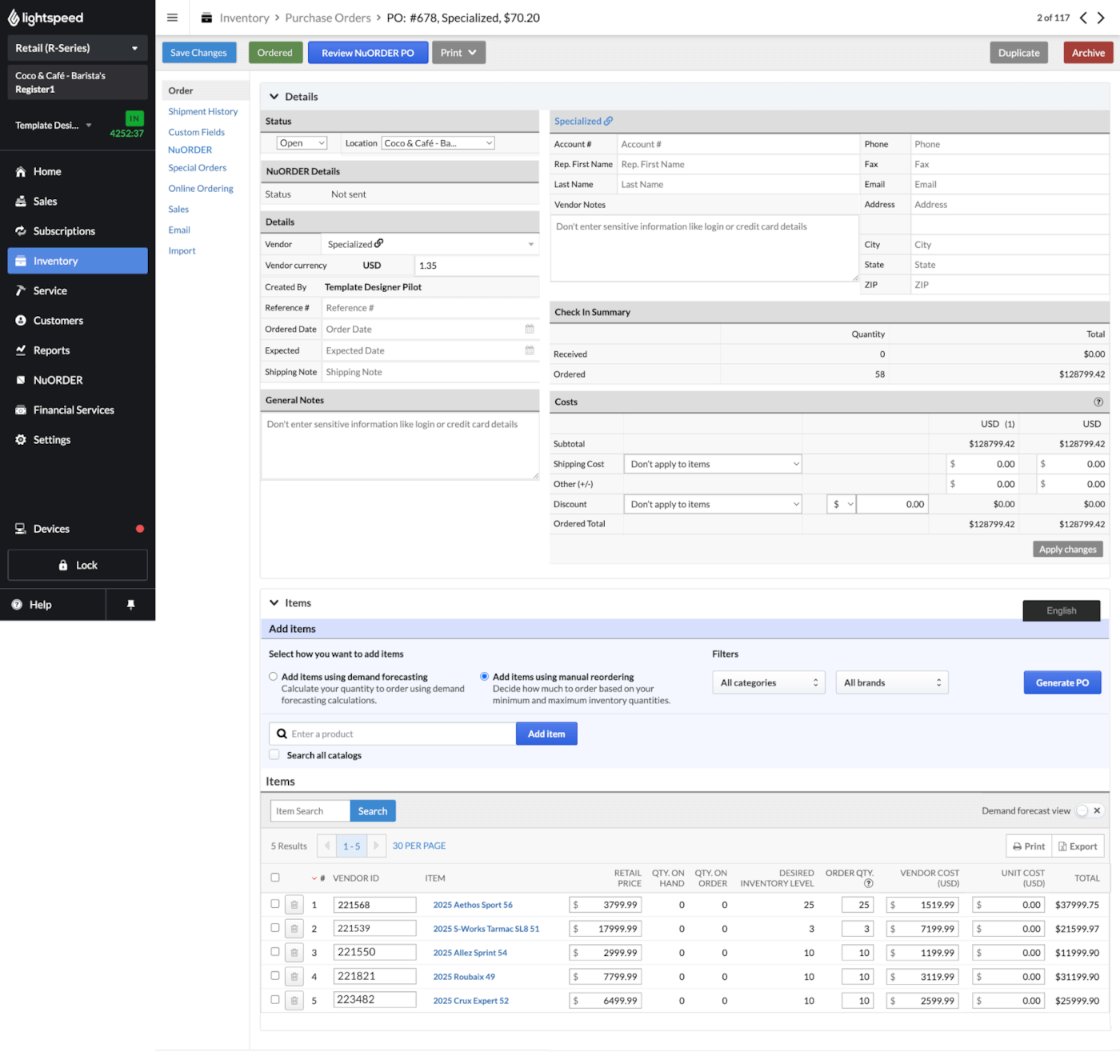This screenshot has height=1064, width=1120.
Task: Open the Custom Fields tab
Action: tap(197, 132)
